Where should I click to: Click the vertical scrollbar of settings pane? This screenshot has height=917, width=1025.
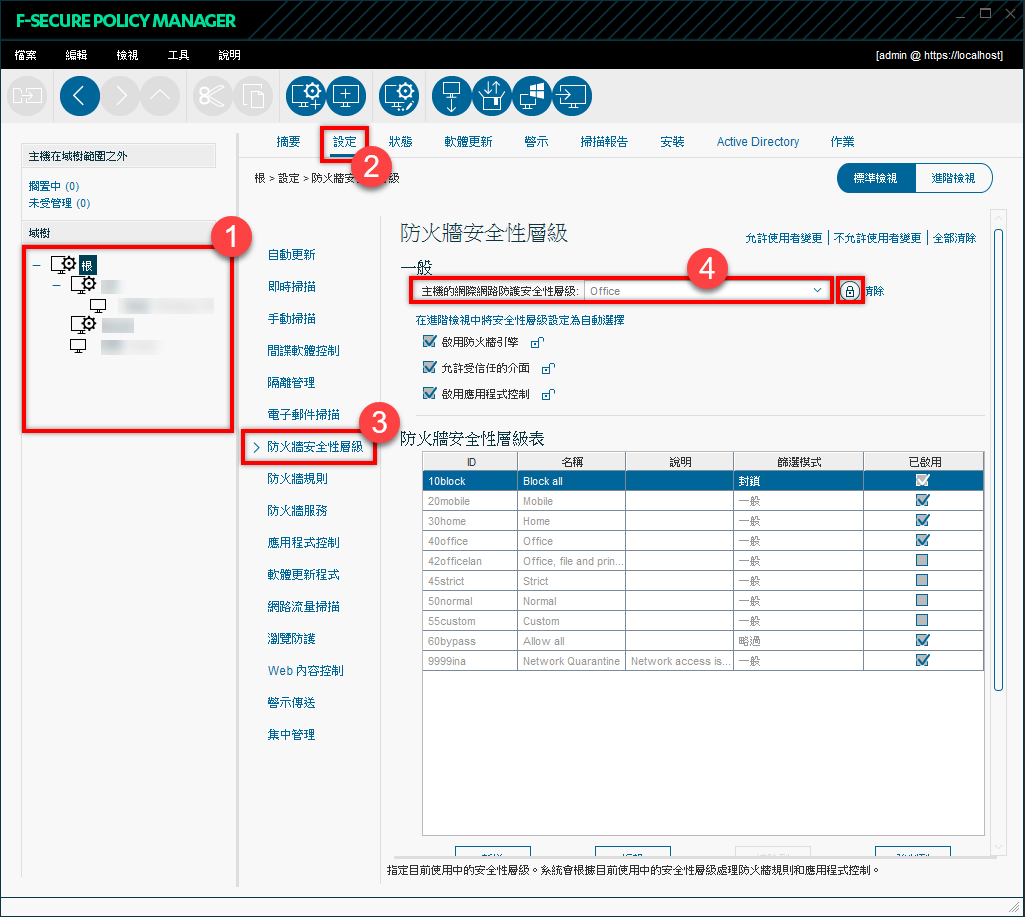(998, 459)
